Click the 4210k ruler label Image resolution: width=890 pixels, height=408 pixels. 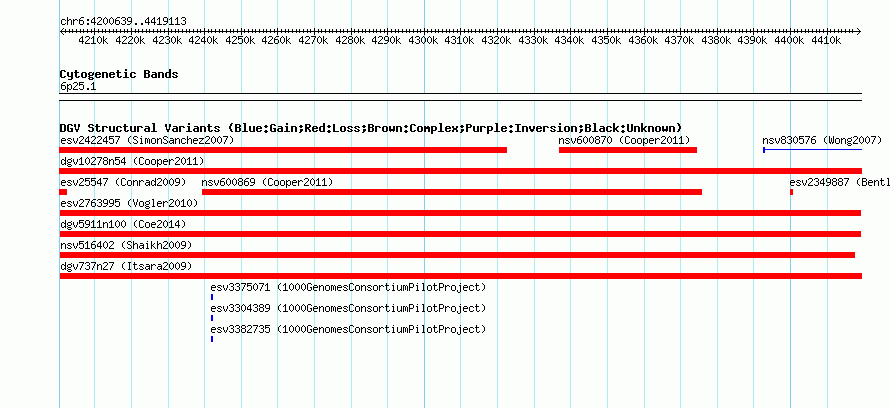pos(94,41)
